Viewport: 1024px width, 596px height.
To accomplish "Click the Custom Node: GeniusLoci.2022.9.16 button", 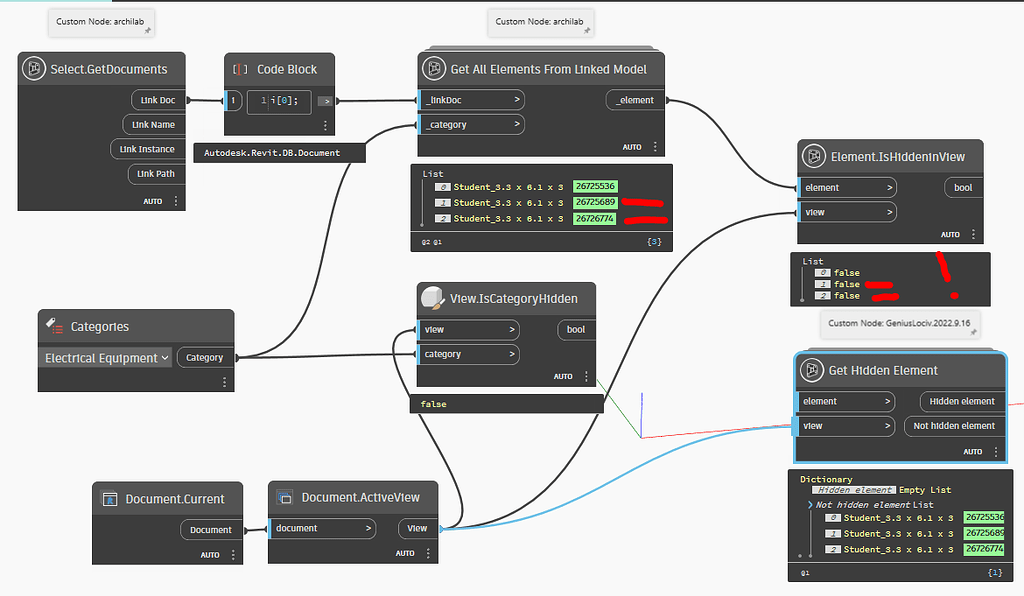I will pyautogui.click(x=901, y=324).
